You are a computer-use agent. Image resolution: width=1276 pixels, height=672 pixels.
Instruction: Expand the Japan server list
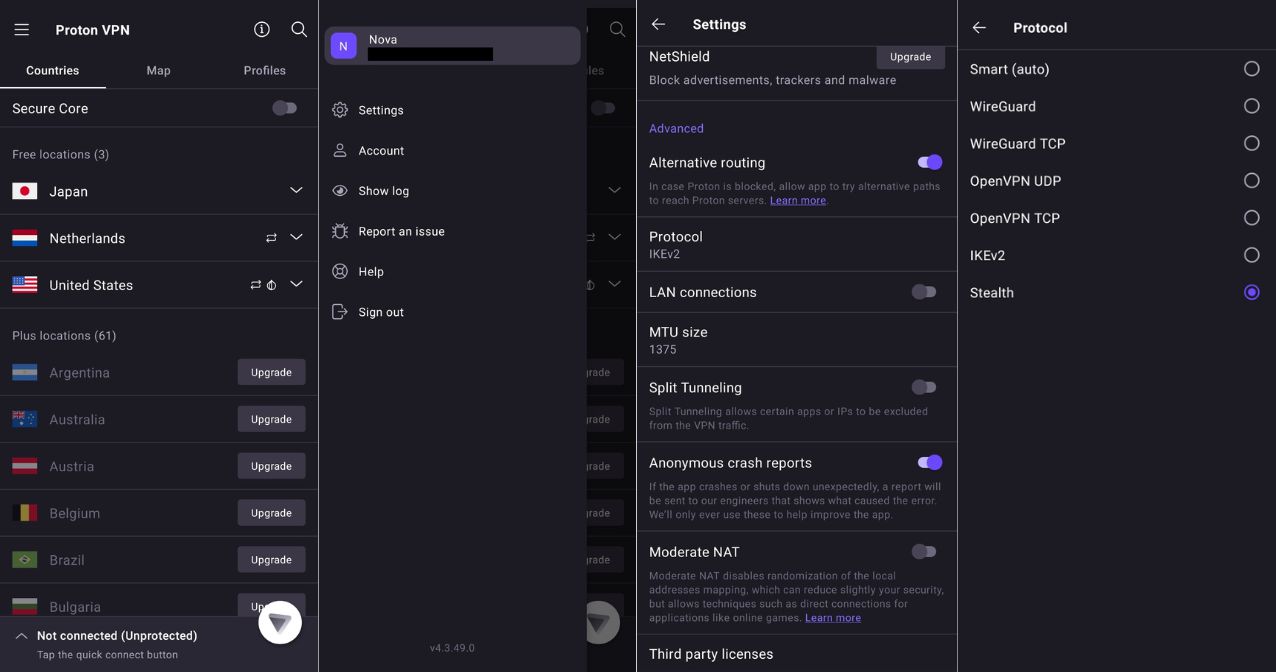pyautogui.click(x=296, y=190)
